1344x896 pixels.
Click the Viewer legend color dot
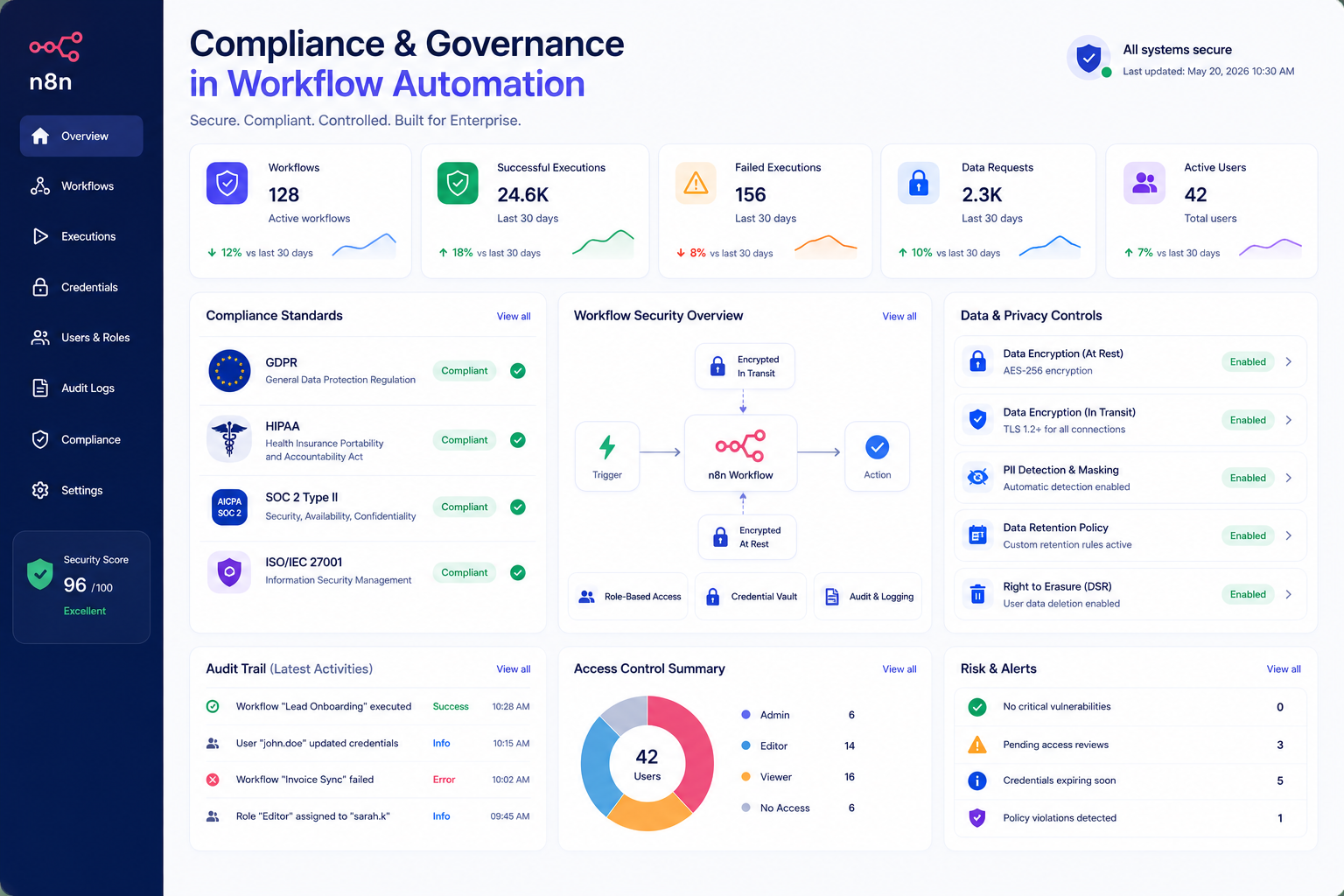(745, 776)
